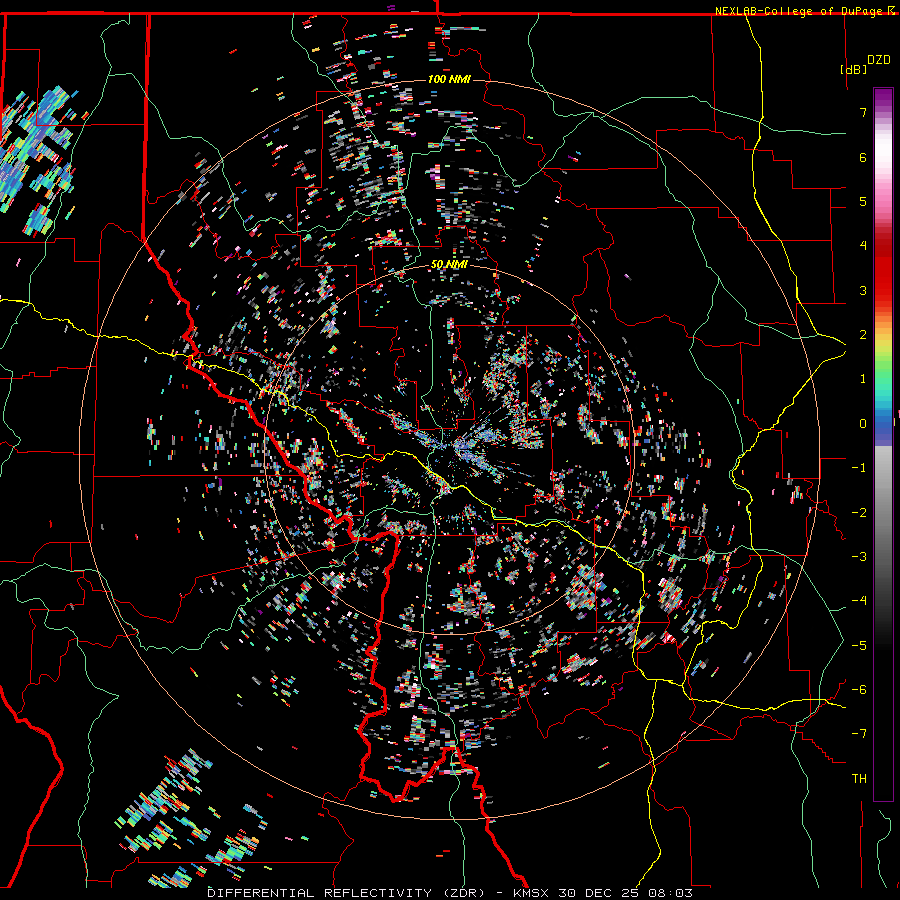
Task: Click the ZDR color scale bar
Action: [x=883, y=444]
